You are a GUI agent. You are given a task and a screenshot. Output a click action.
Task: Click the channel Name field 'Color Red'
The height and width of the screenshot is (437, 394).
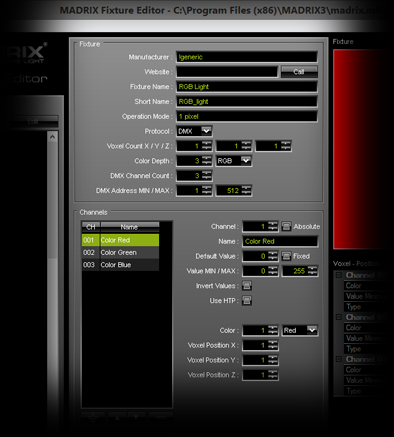(x=280, y=241)
